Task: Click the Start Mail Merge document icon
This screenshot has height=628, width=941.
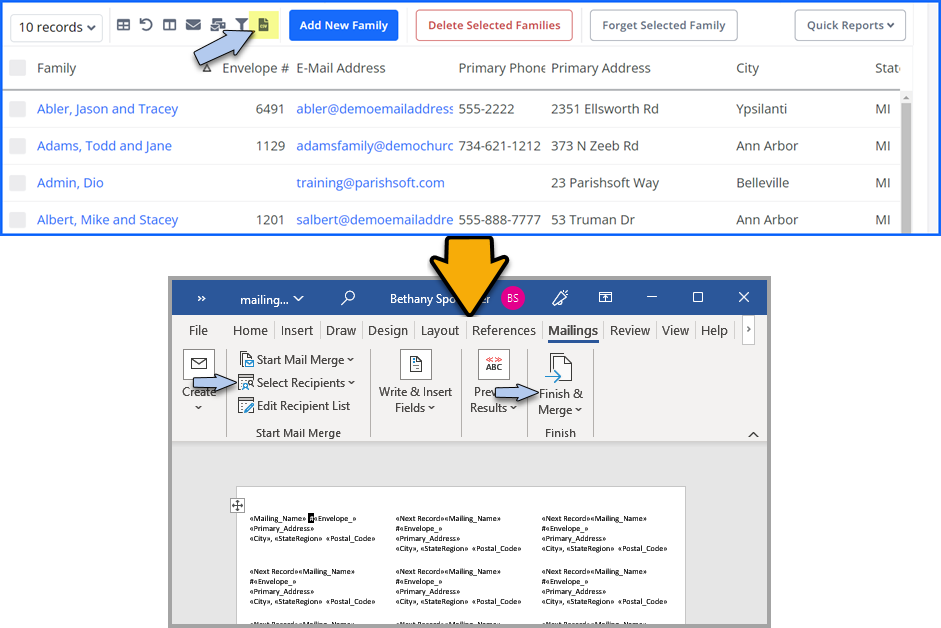Action: coord(247,360)
